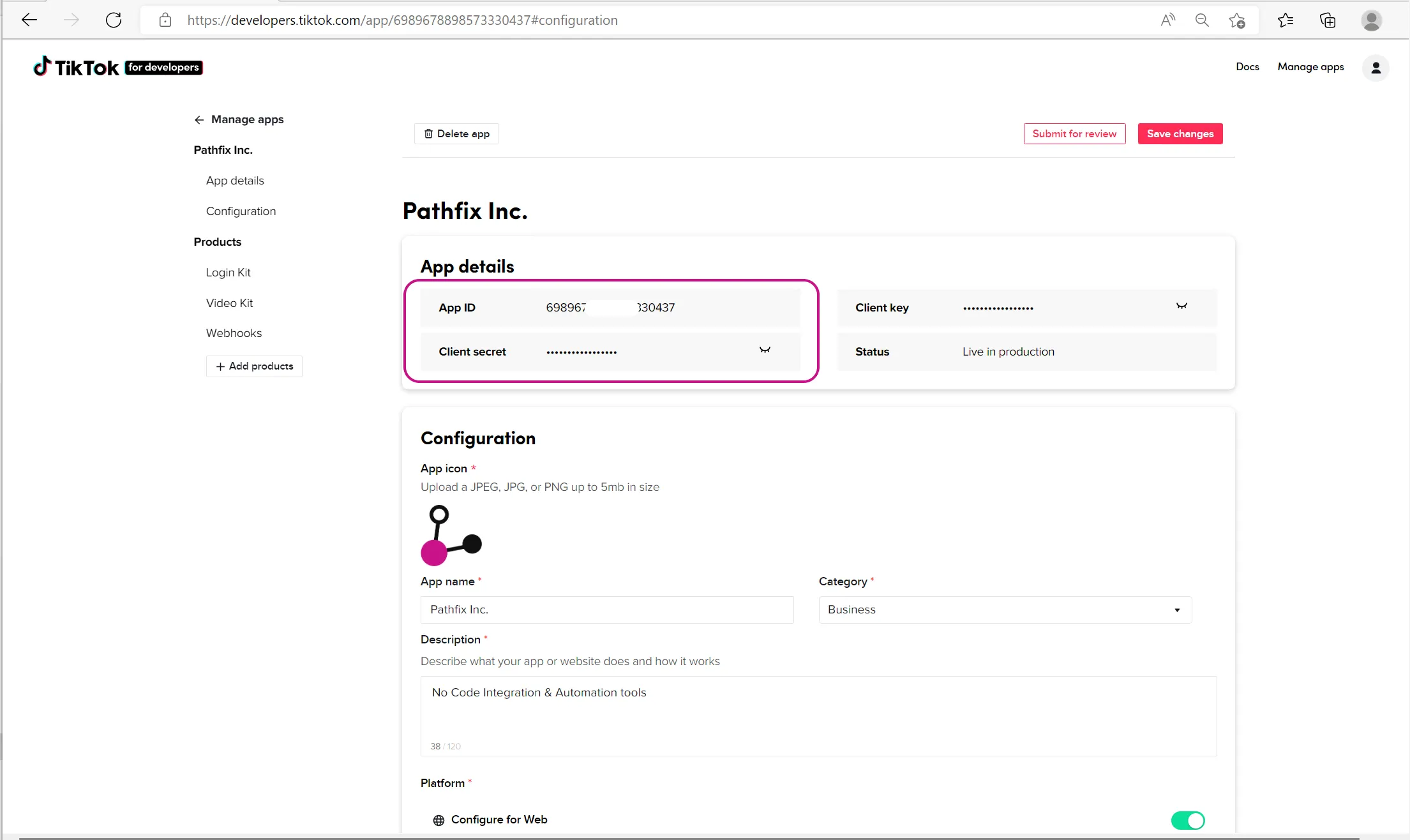Click the Pathfix Inc. sidebar heading

[x=223, y=150]
